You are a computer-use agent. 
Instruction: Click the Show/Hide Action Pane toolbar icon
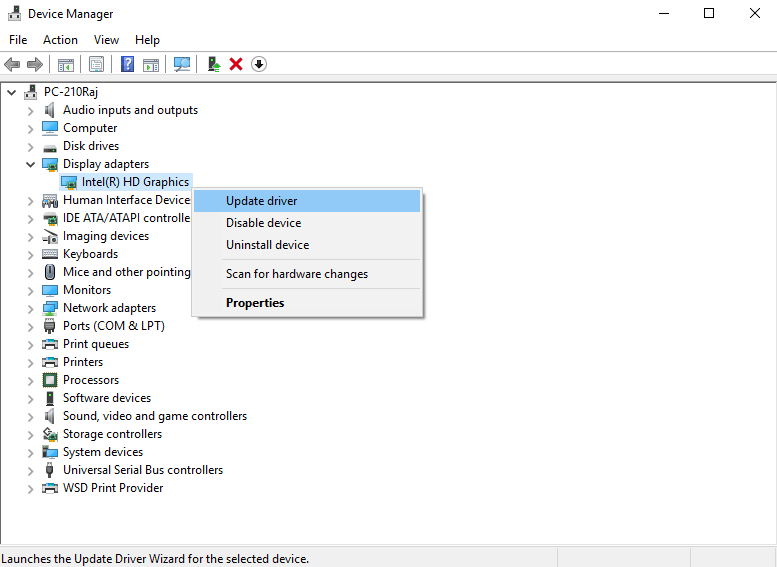(151, 64)
